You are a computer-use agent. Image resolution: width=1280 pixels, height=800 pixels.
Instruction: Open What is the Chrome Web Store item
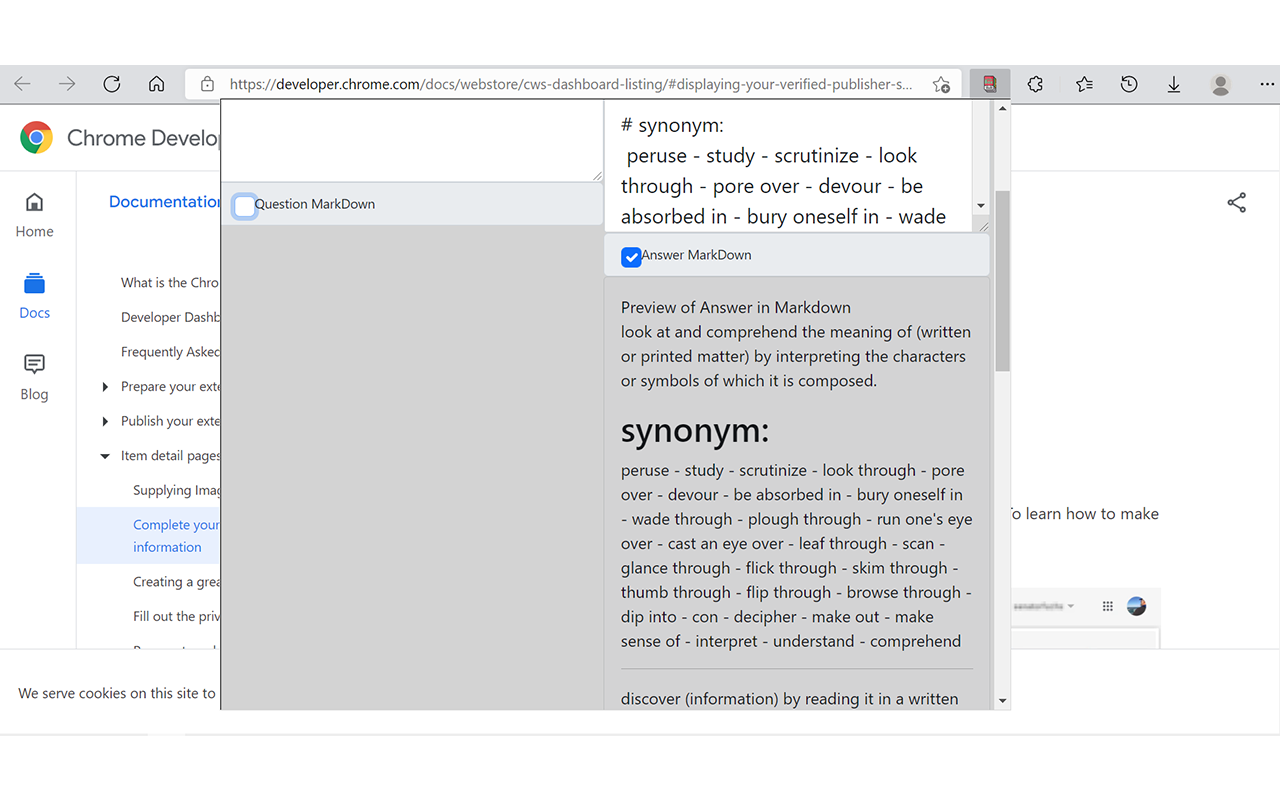coord(170,283)
